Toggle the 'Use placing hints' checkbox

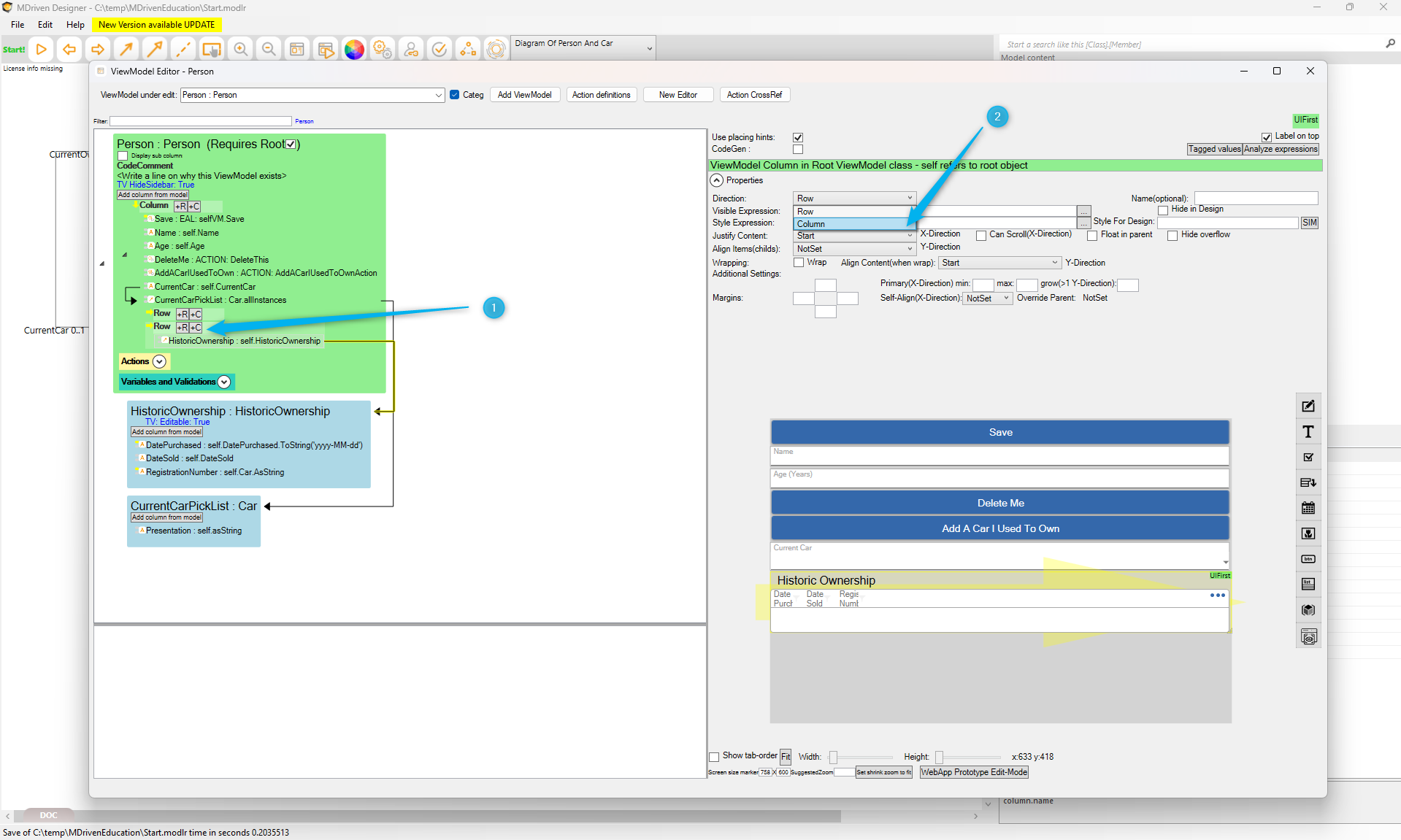click(798, 137)
